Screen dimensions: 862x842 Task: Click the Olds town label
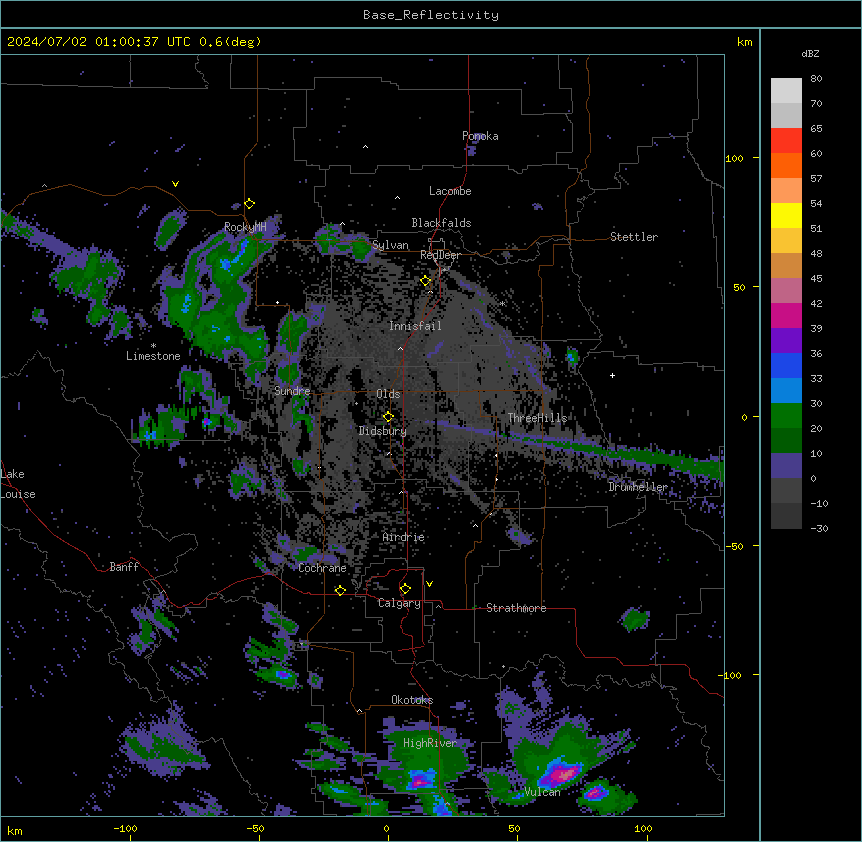pos(388,394)
